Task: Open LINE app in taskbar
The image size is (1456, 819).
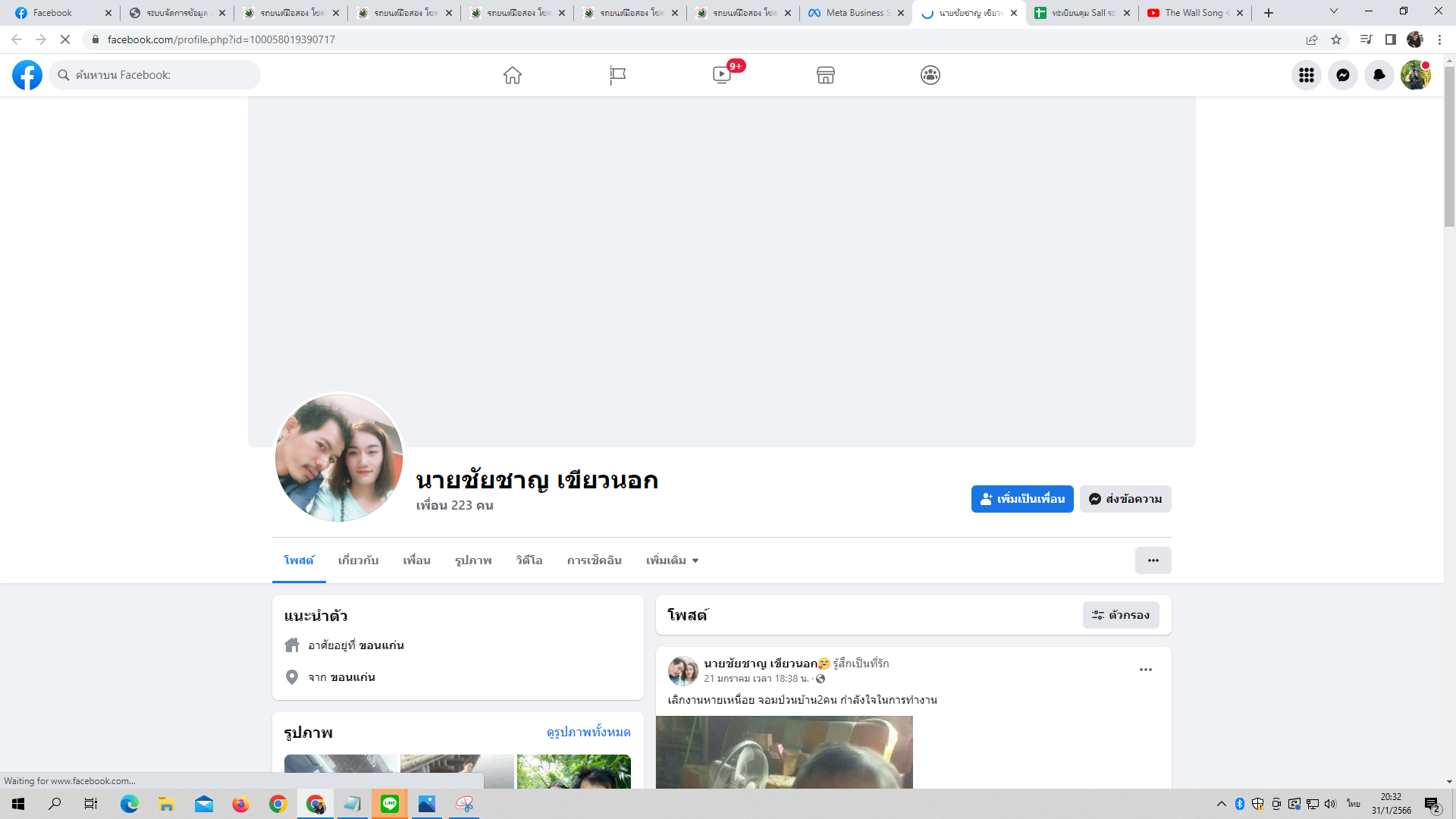Action: [390, 804]
